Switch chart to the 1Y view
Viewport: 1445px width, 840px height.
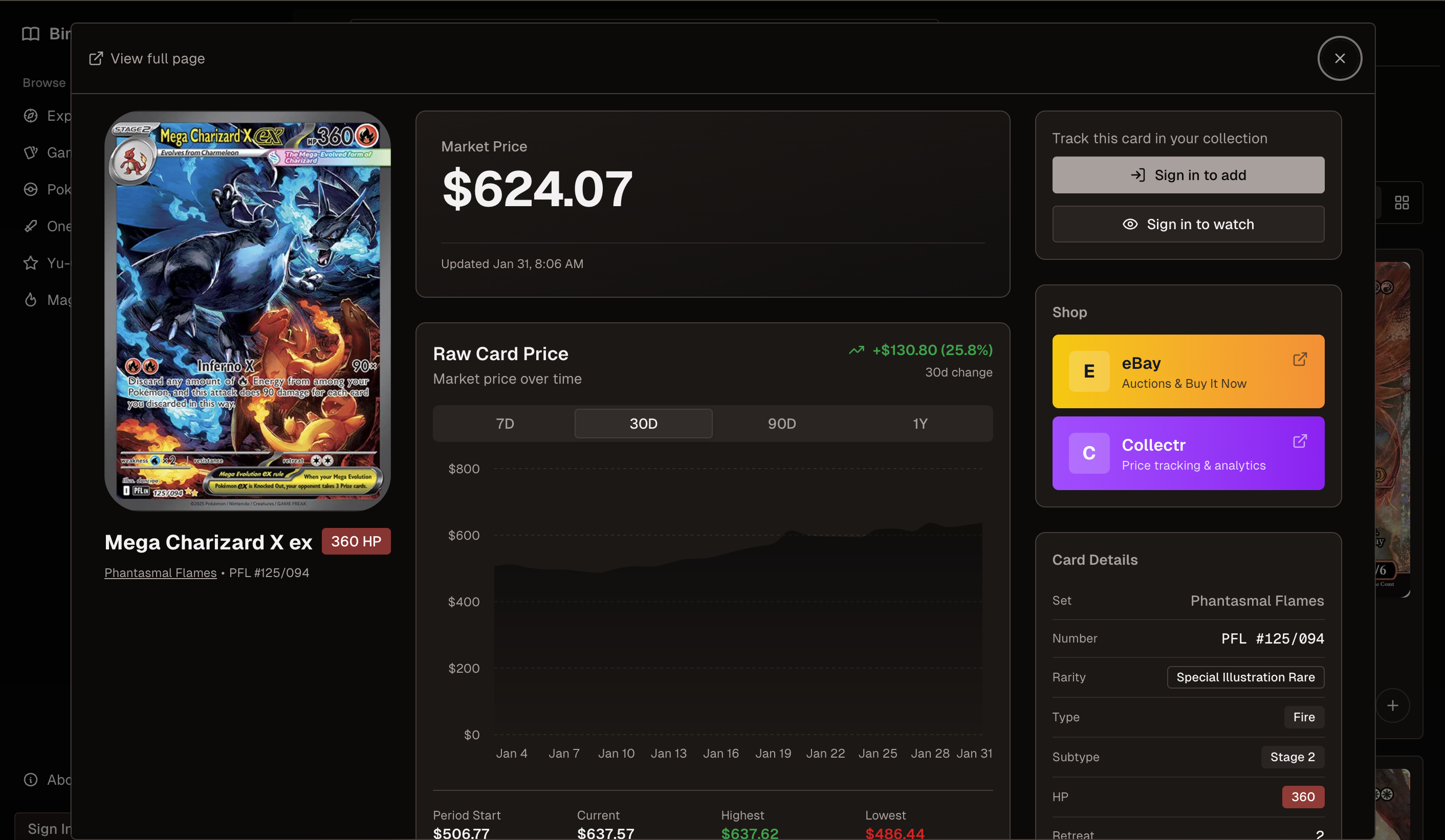click(919, 423)
